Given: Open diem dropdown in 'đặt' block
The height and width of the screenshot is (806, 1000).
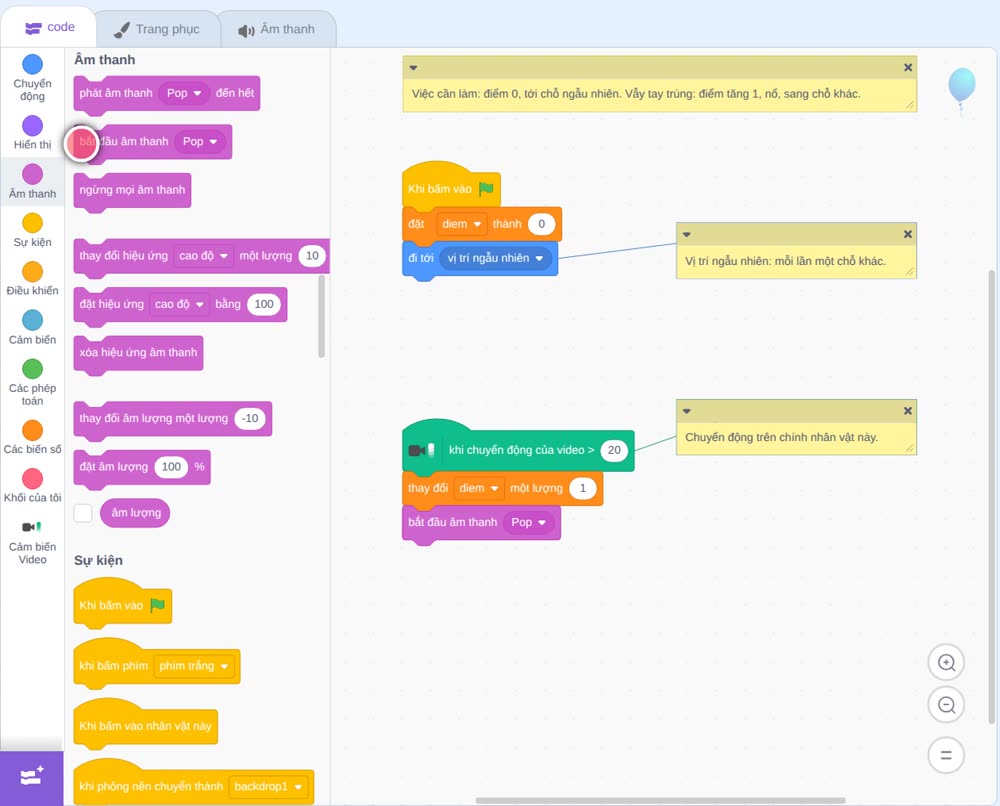Looking at the screenshot, I should (461, 224).
